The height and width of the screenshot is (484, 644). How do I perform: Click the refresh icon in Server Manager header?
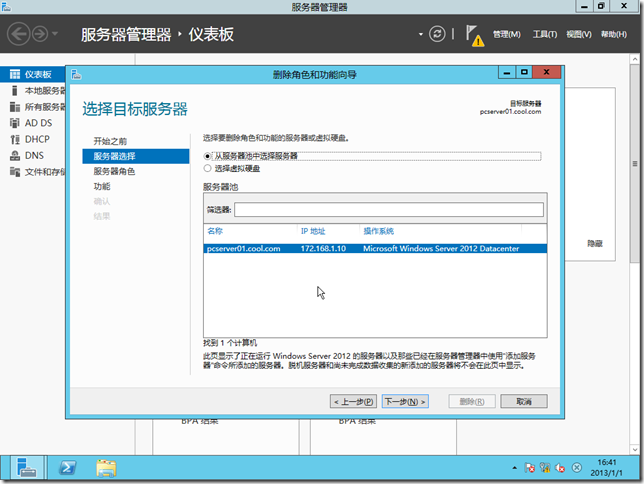[437, 34]
